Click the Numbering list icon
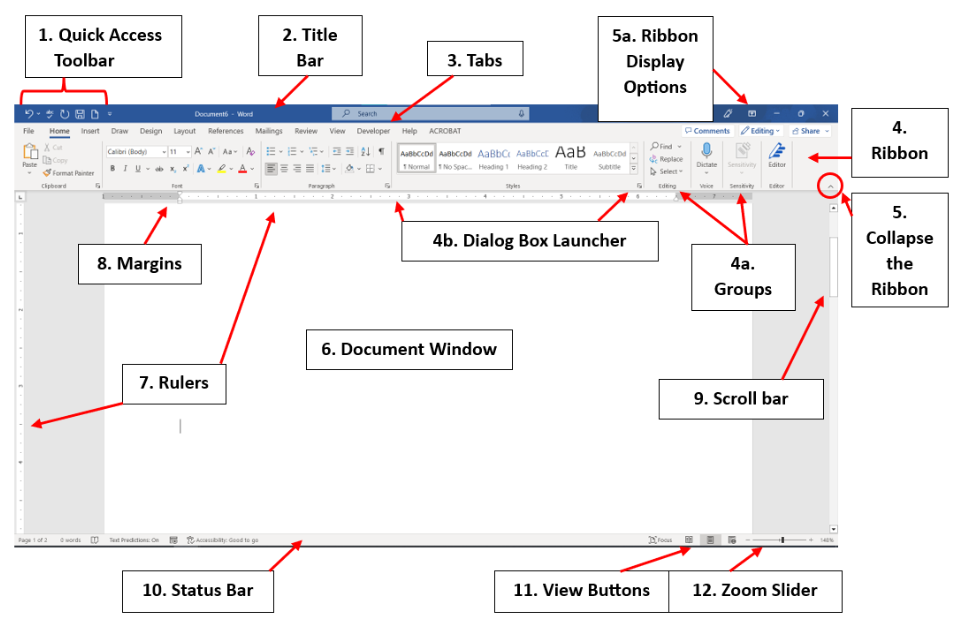Screen dimensions: 958x620 pyautogui.click(x=292, y=151)
